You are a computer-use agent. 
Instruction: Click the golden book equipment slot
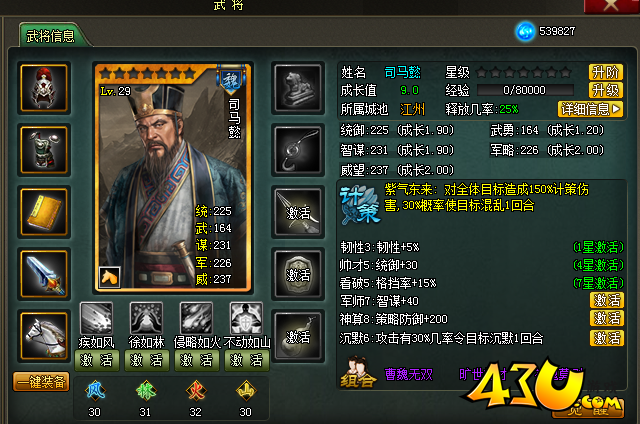[44, 212]
